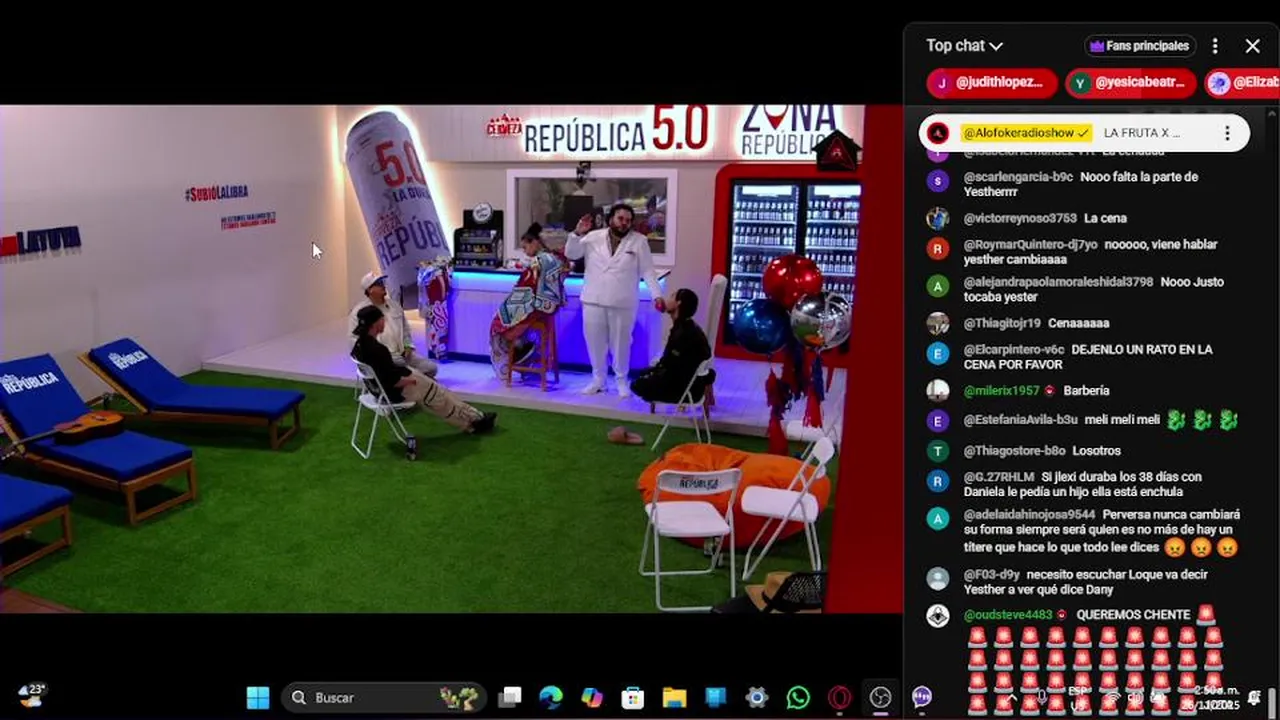1280x720 pixels.
Task: Switch to Opera browser in taskbar
Action: point(839,697)
